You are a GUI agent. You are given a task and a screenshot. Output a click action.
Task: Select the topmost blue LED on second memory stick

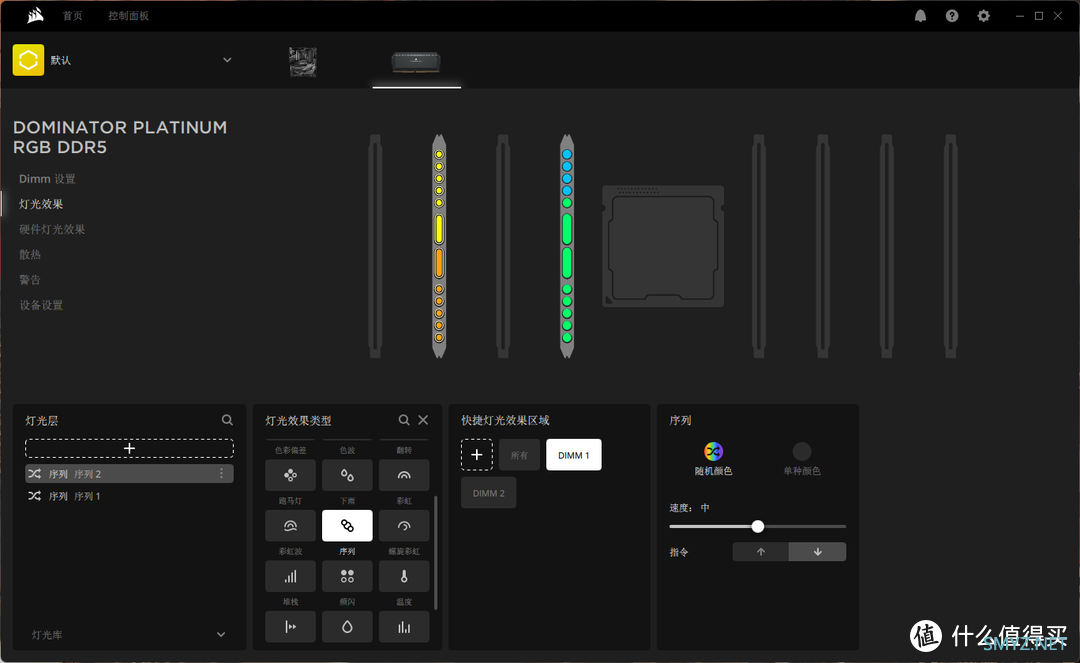(567, 154)
